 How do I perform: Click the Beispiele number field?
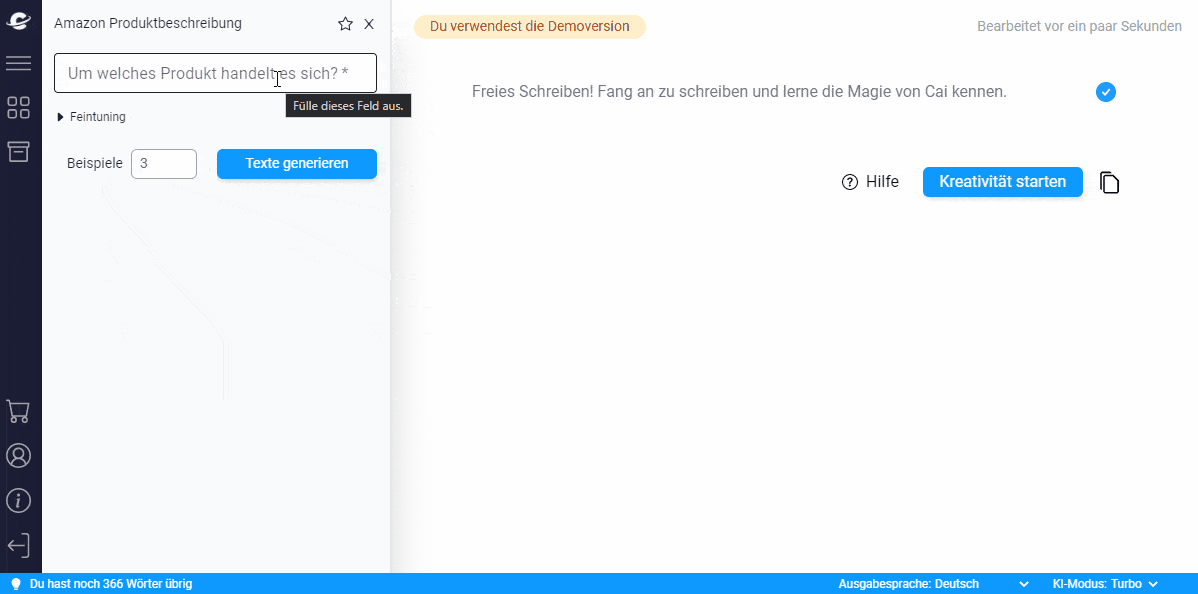[x=164, y=164]
